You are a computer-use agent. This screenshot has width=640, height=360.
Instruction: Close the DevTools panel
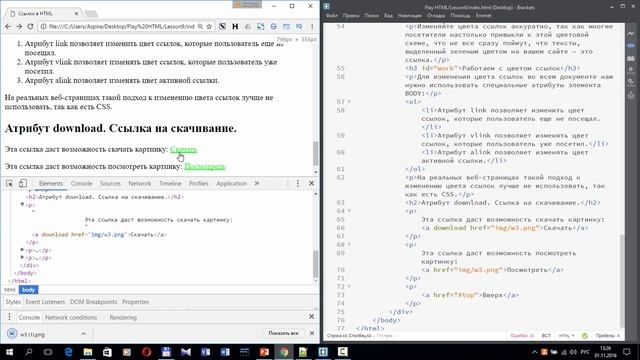click(311, 183)
